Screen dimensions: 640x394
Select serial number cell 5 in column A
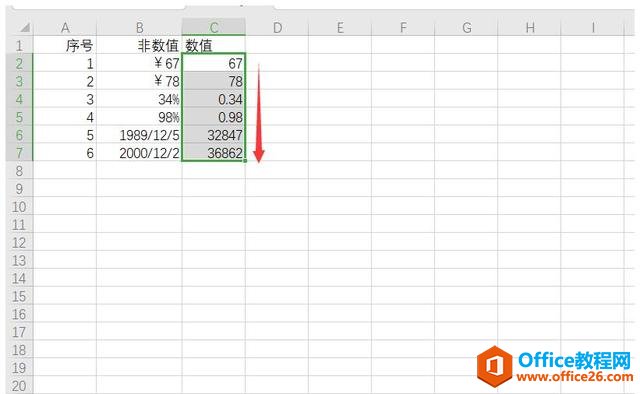pyautogui.click(x=65, y=135)
